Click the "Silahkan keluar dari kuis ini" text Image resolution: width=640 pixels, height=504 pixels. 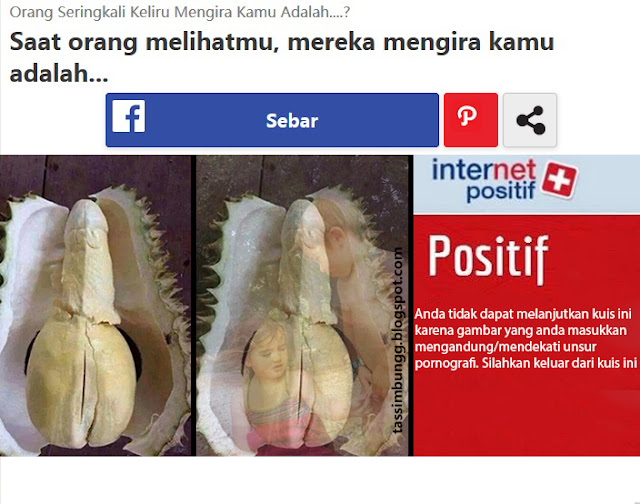(560, 363)
